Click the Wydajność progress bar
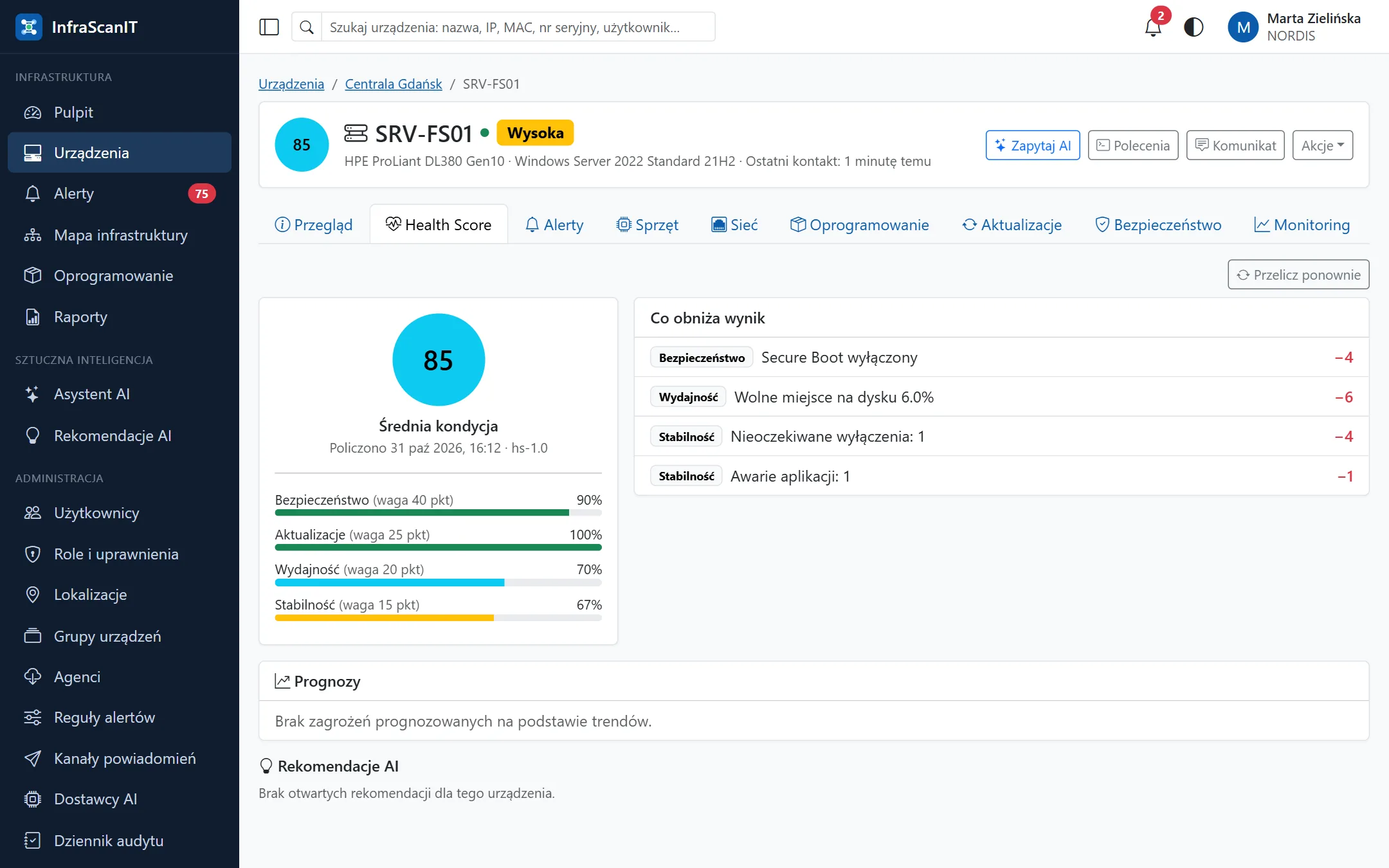 438,583
